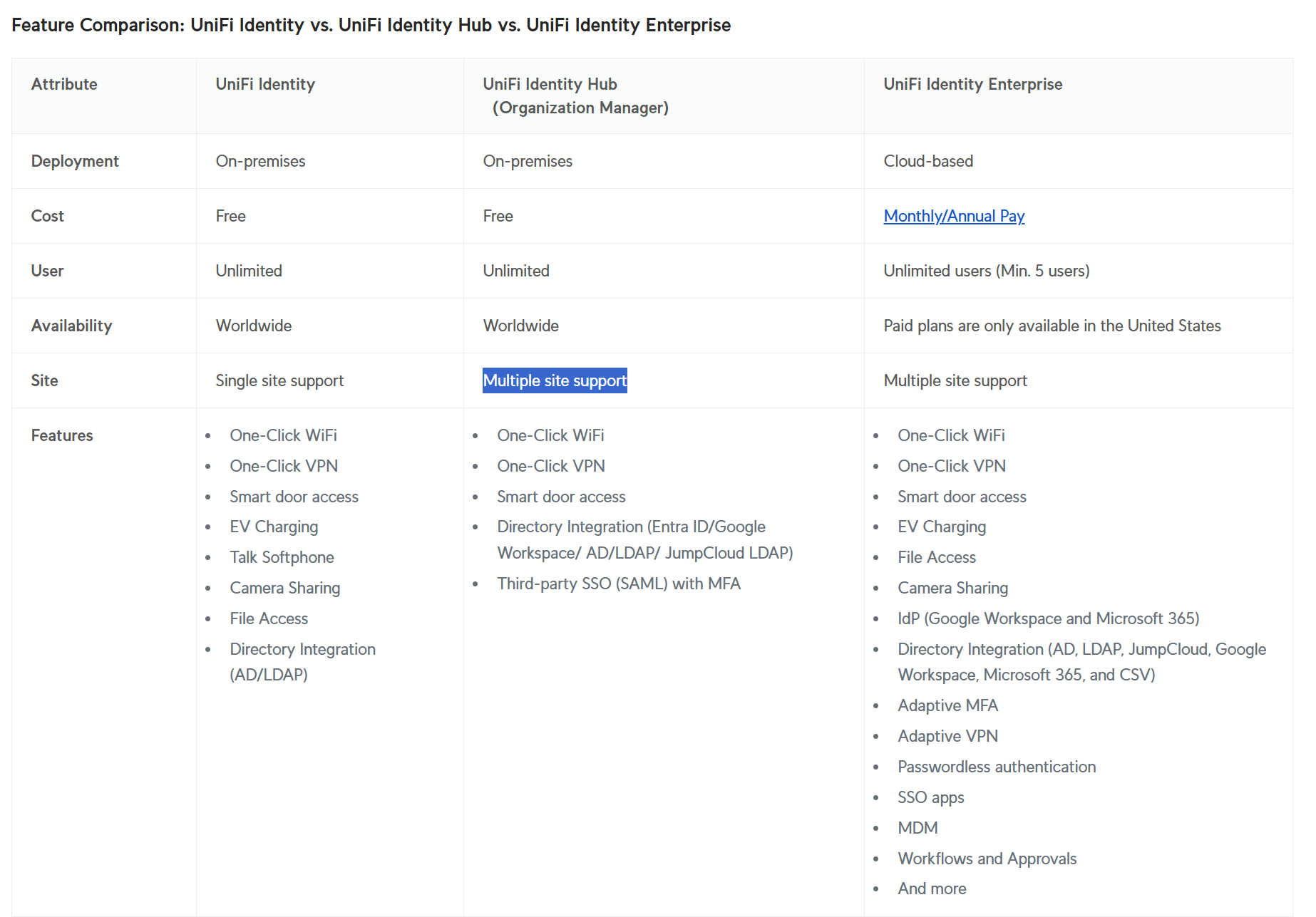Select the Talk Softphone feature item

click(282, 557)
